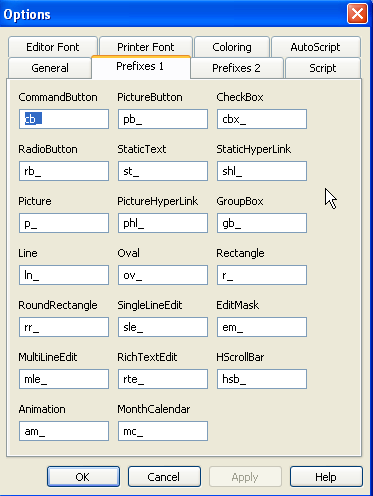
Task: Click the CommandButton label
Action: pos(58,97)
